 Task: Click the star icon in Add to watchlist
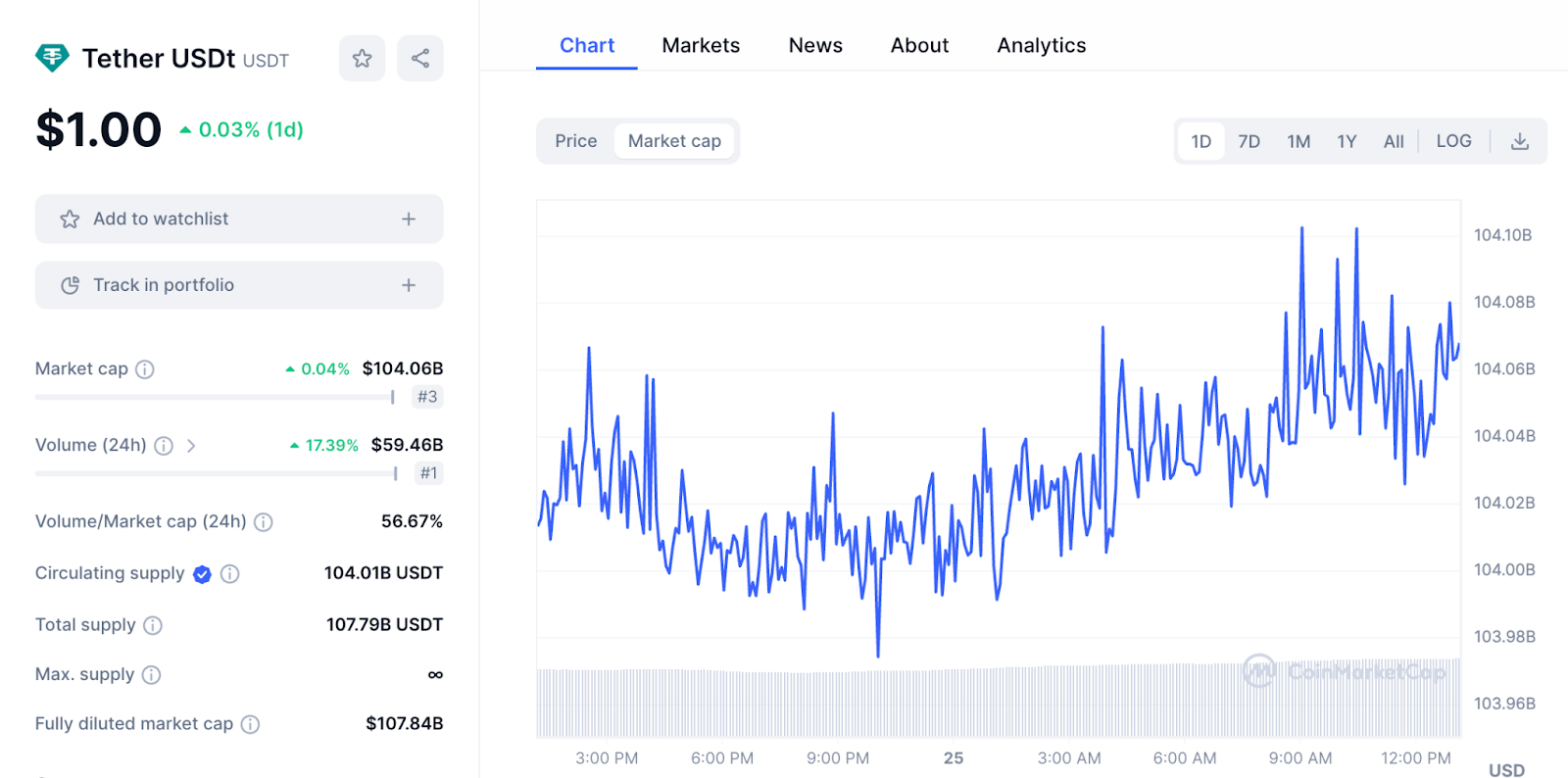coord(70,219)
